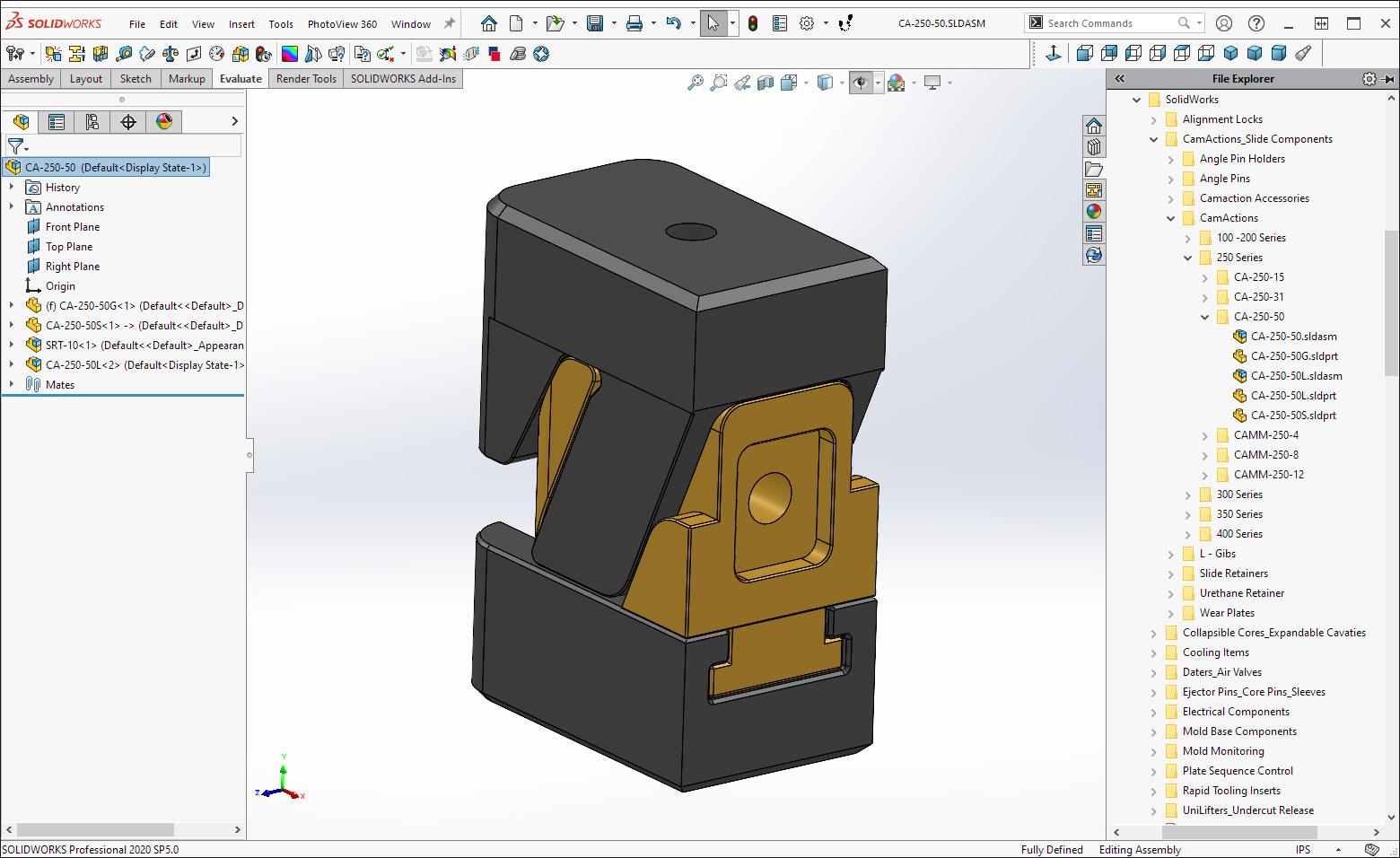Click the Previous View icon

pos(742,83)
